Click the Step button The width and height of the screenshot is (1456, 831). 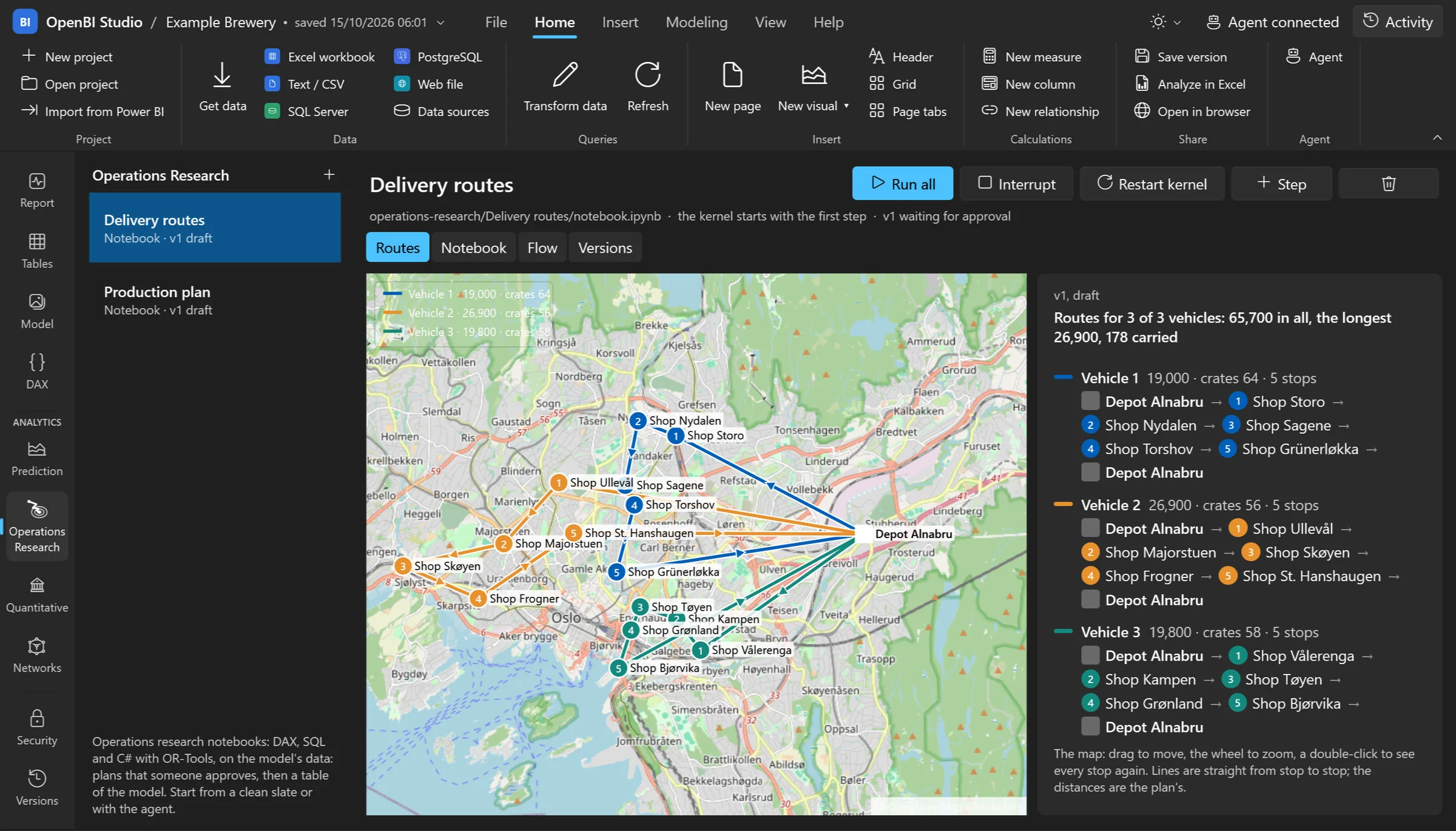point(1281,183)
